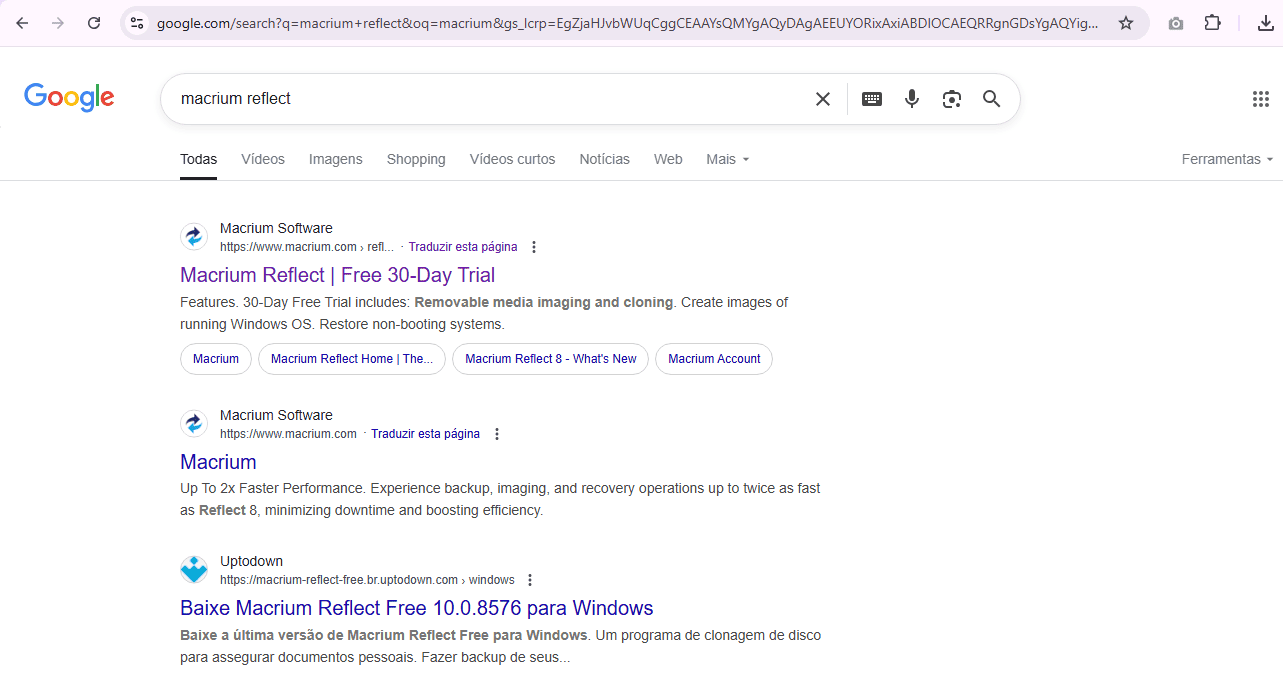Translate the Macrium homepage result page
The width and height of the screenshot is (1283, 686).
pos(425,434)
